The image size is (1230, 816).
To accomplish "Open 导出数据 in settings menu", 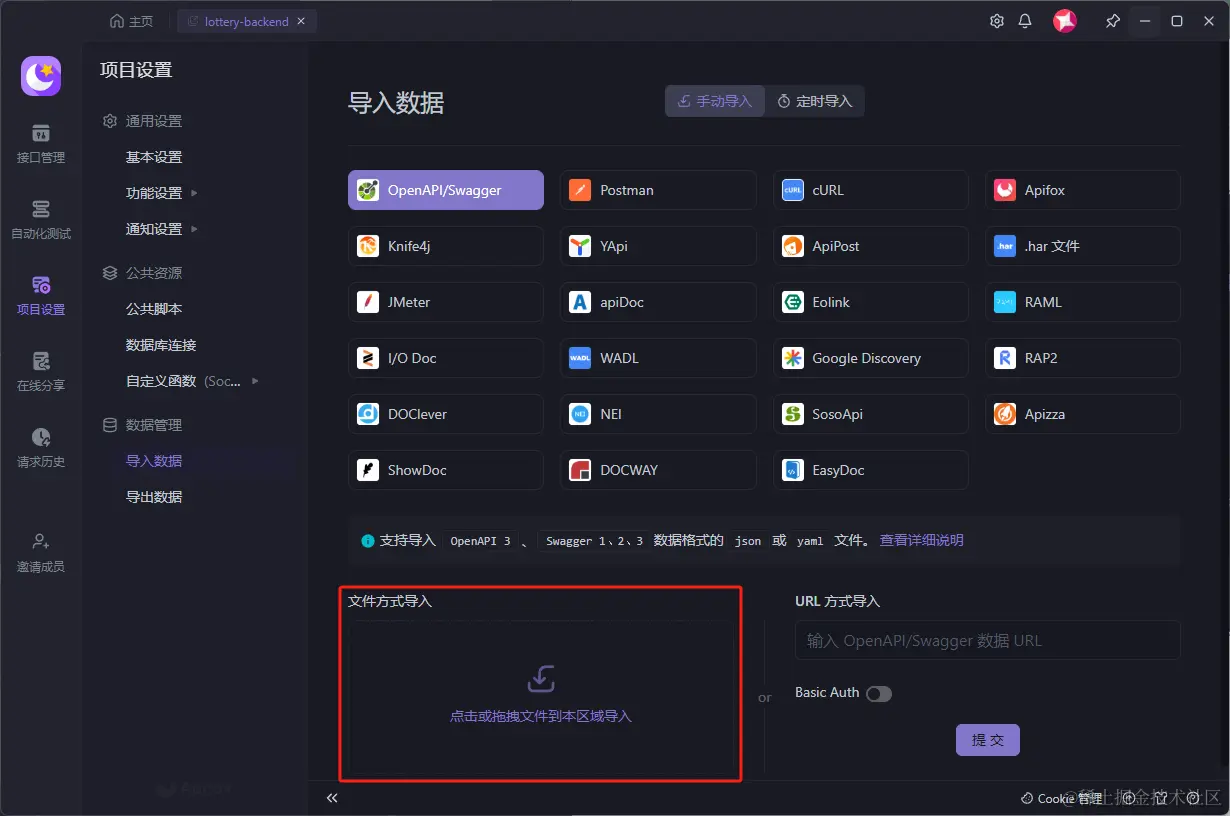I will pyautogui.click(x=154, y=497).
